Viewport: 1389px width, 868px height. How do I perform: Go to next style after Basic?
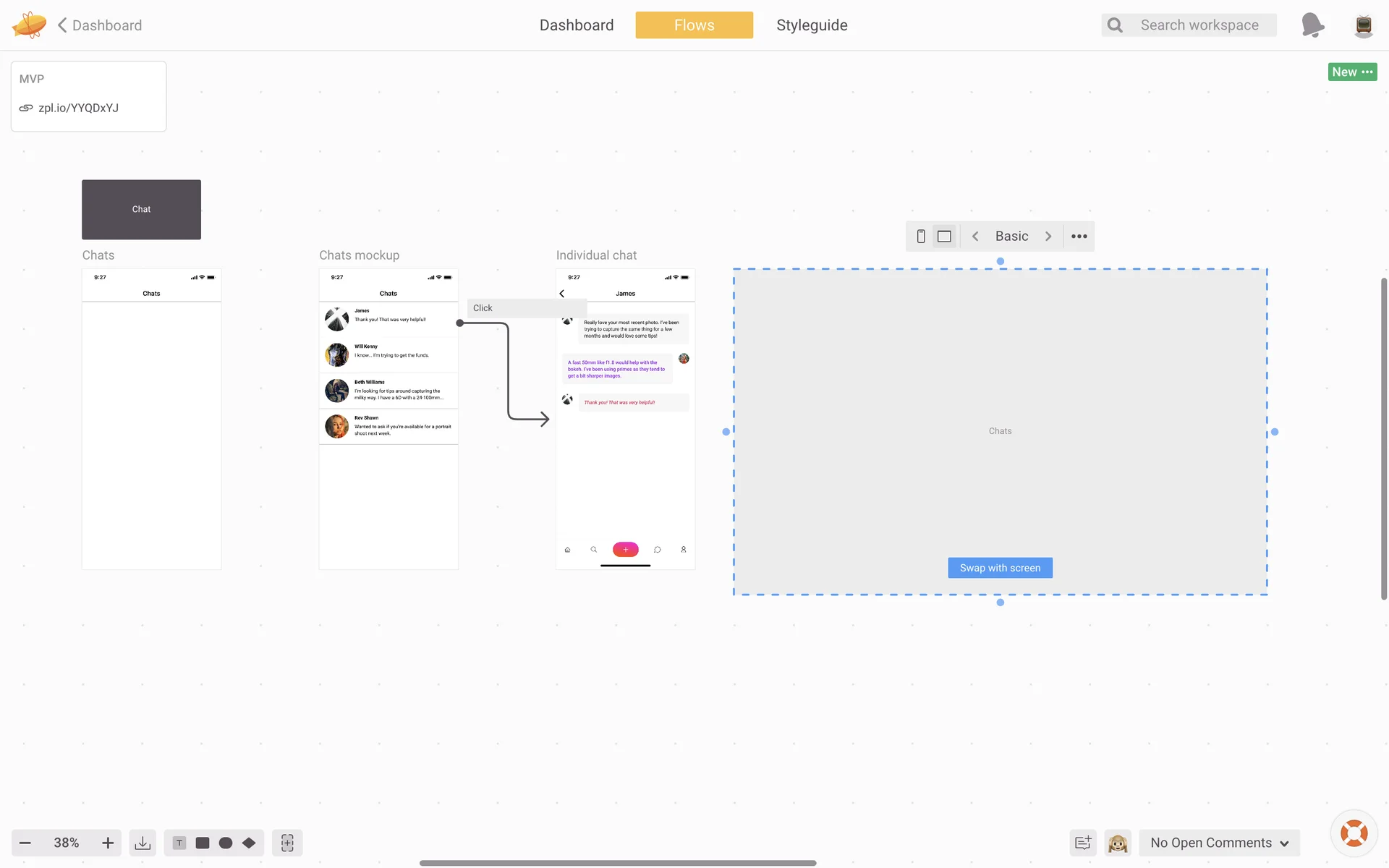tap(1048, 237)
